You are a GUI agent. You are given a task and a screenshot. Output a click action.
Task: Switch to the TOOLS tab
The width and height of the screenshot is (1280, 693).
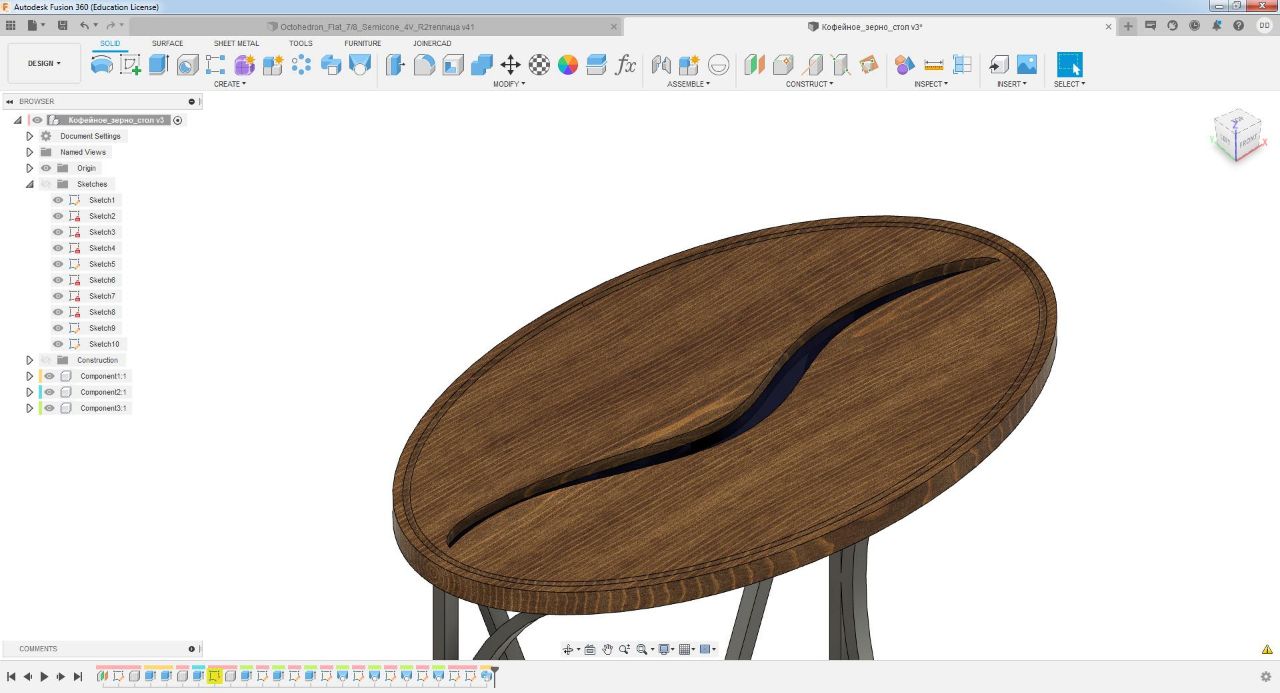pyautogui.click(x=301, y=43)
